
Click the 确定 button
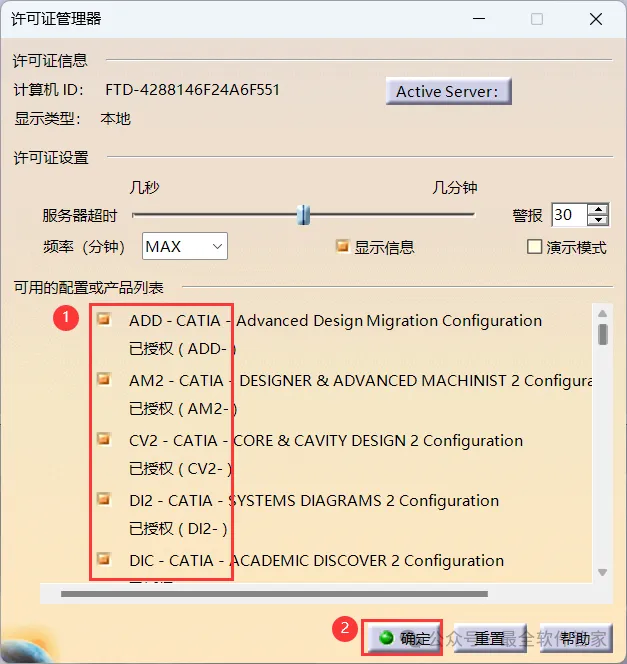point(403,638)
